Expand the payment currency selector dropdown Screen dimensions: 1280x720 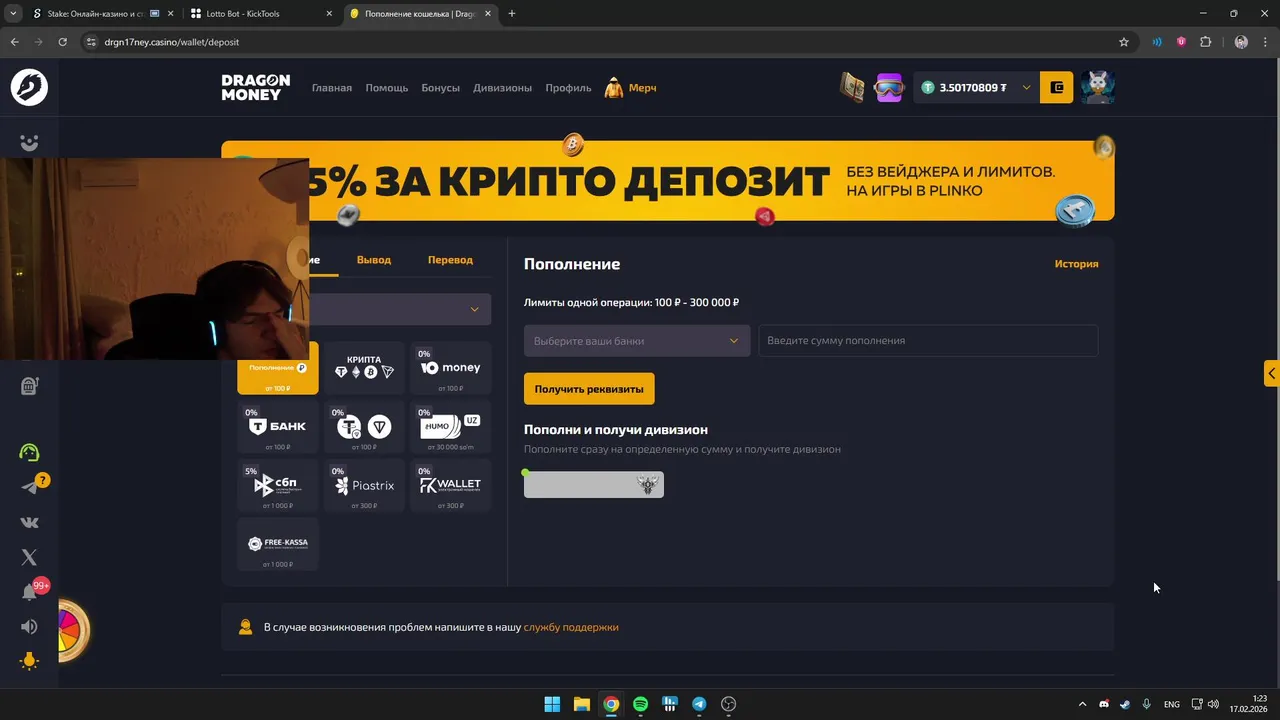point(474,309)
